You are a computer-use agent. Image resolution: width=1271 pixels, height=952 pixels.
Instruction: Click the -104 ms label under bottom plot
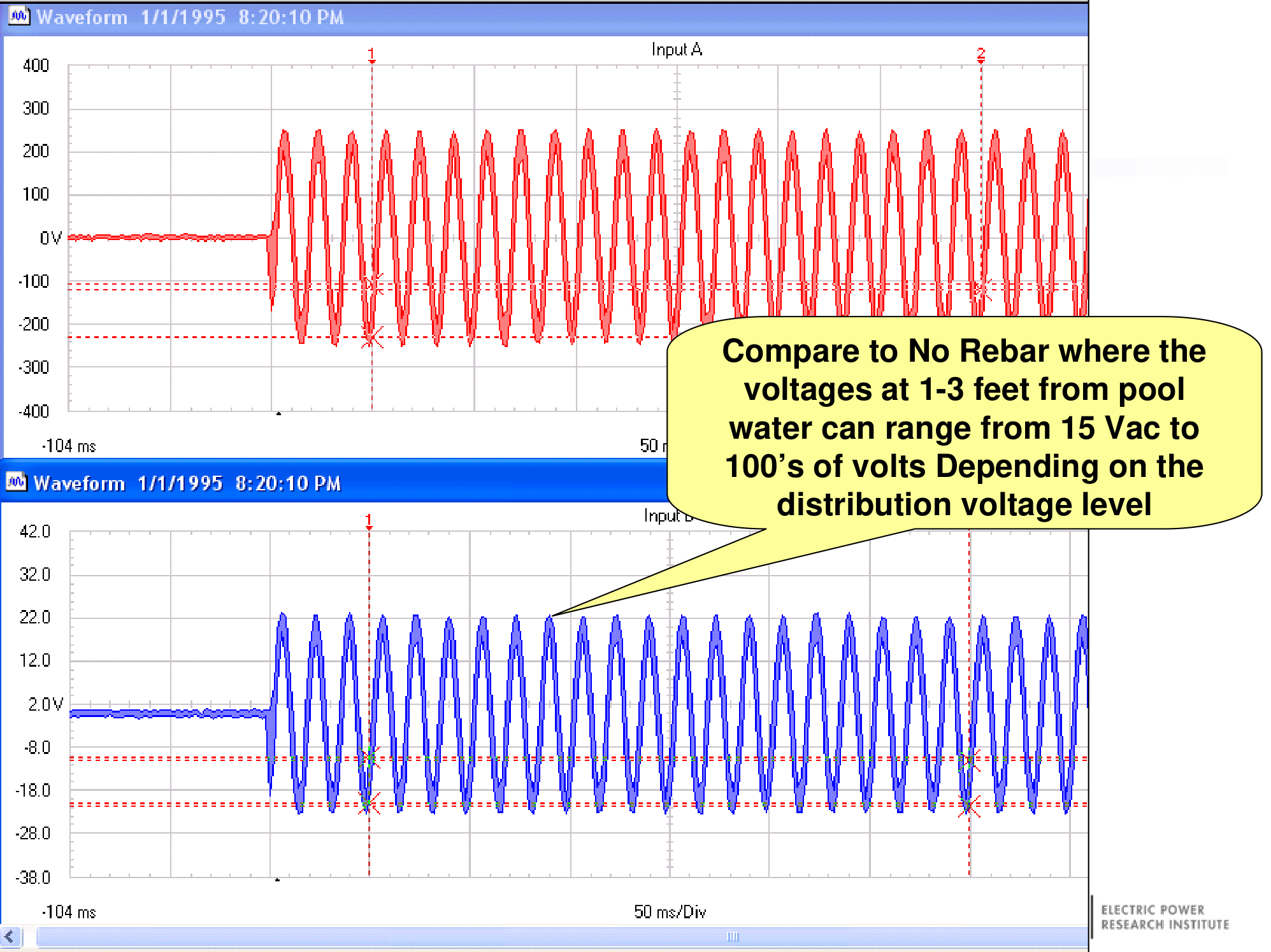point(69,912)
